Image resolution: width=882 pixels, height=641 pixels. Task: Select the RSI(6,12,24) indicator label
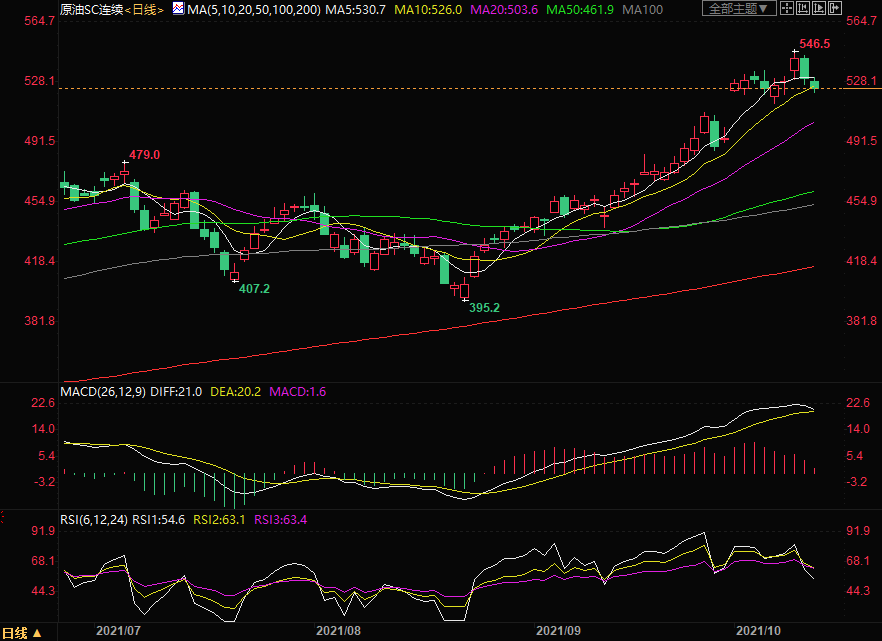coord(95,520)
